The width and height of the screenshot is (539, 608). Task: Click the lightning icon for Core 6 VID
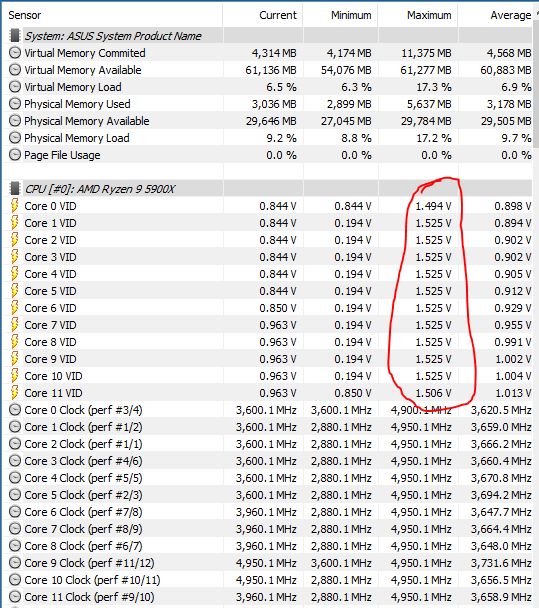14,308
